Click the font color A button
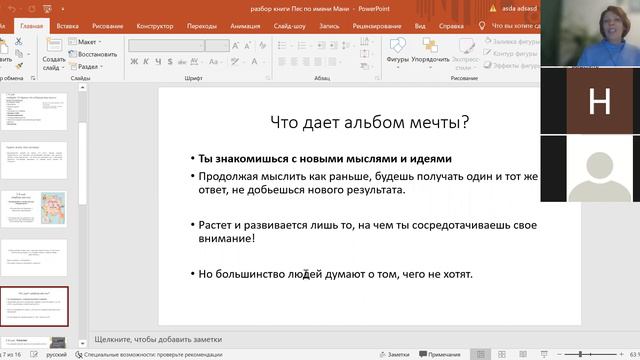 [x=254, y=62]
